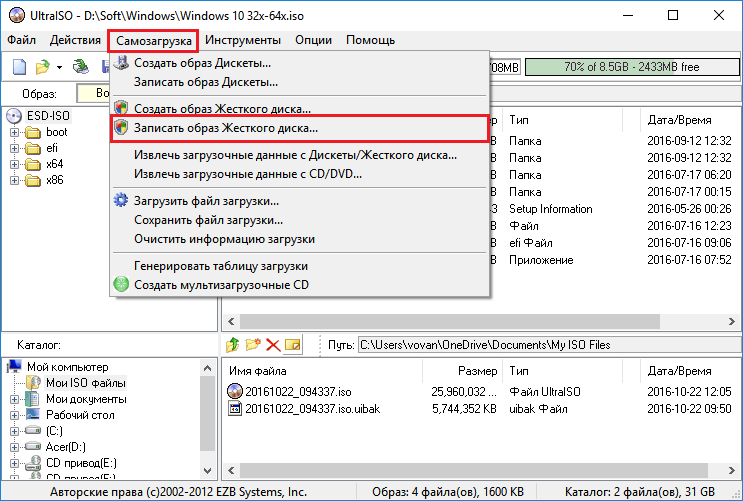Expand the boot folder tree node
743x501 pixels.
coord(14,132)
